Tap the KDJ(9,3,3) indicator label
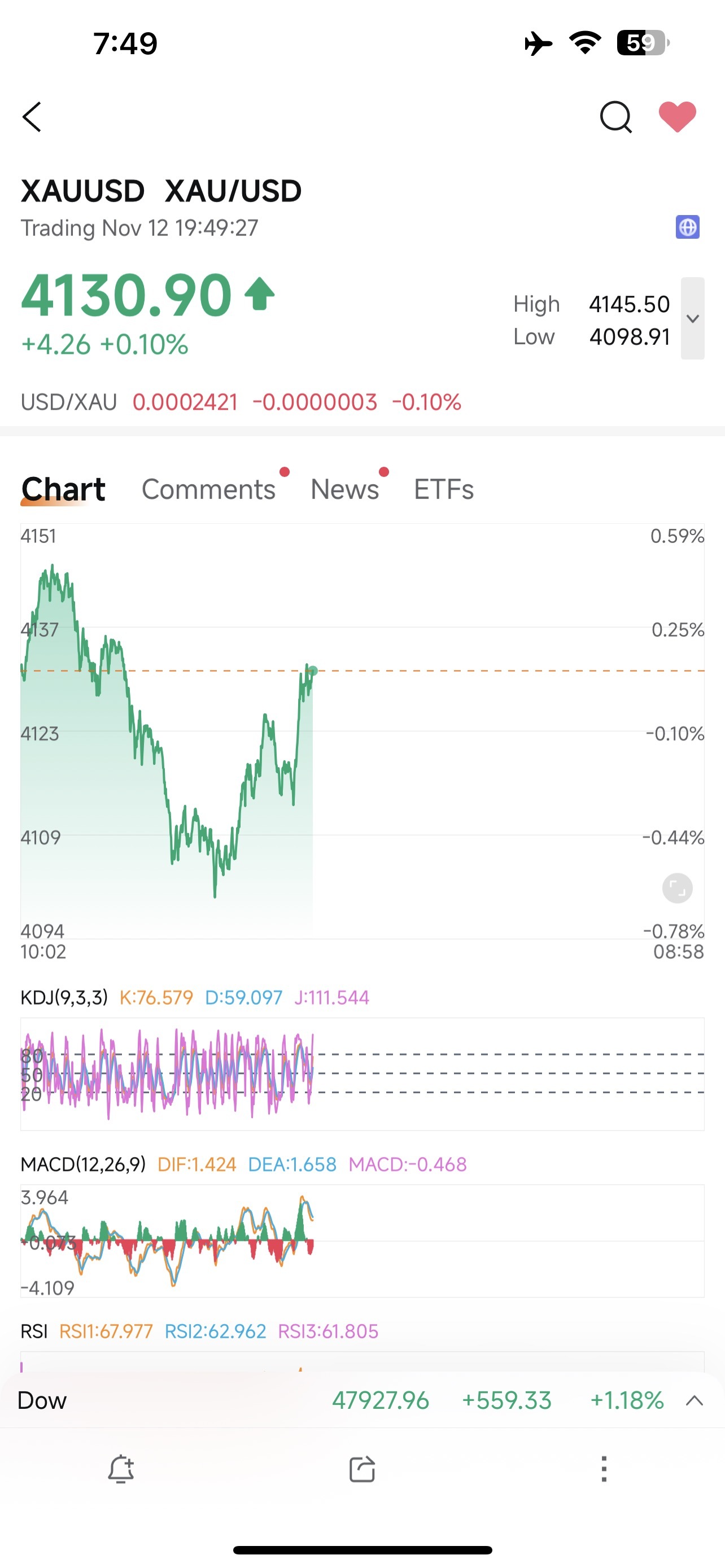 (x=64, y=998)
